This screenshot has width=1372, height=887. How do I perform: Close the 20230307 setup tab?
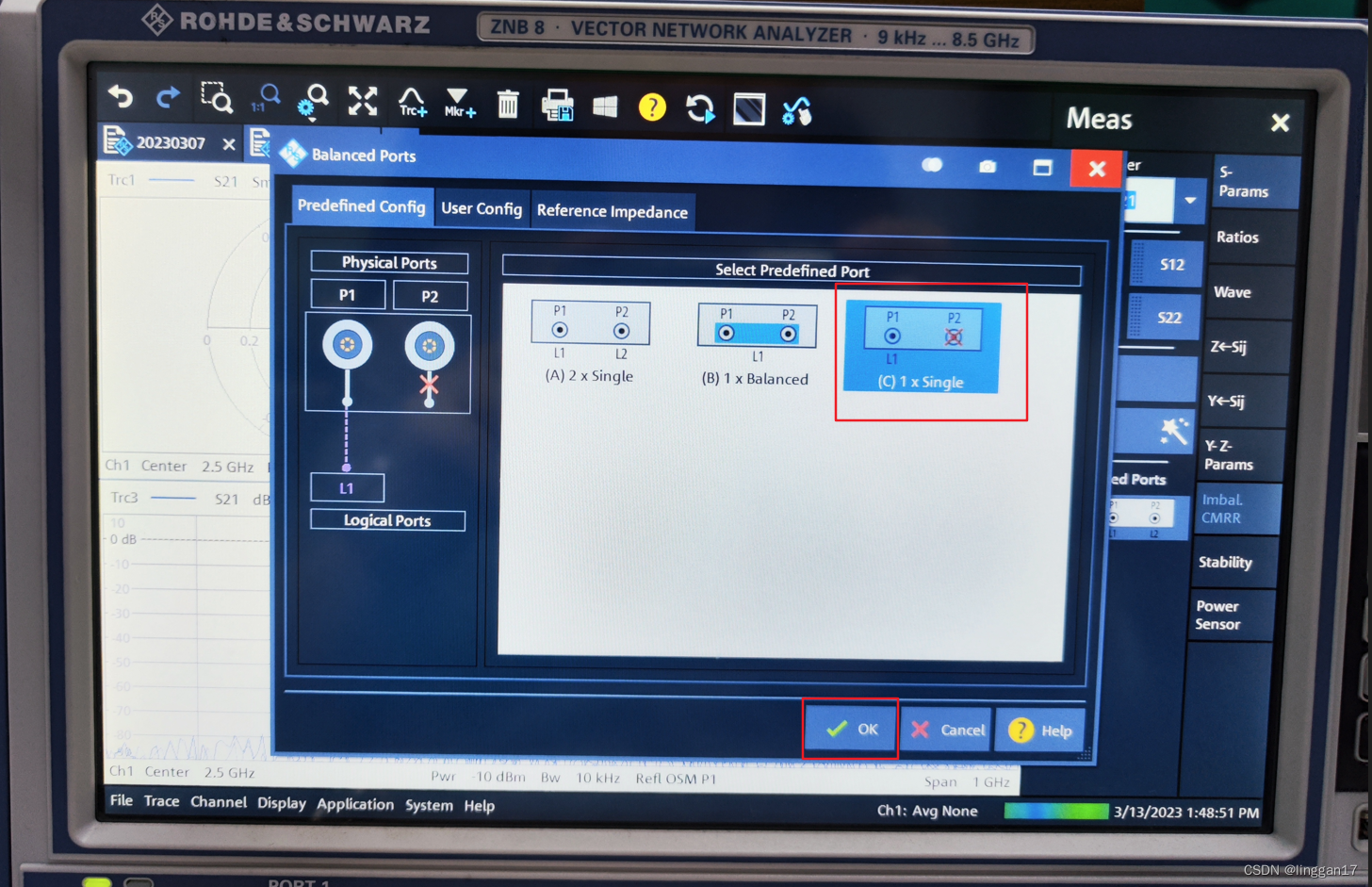pyautogui.click(x=228, y=144)
